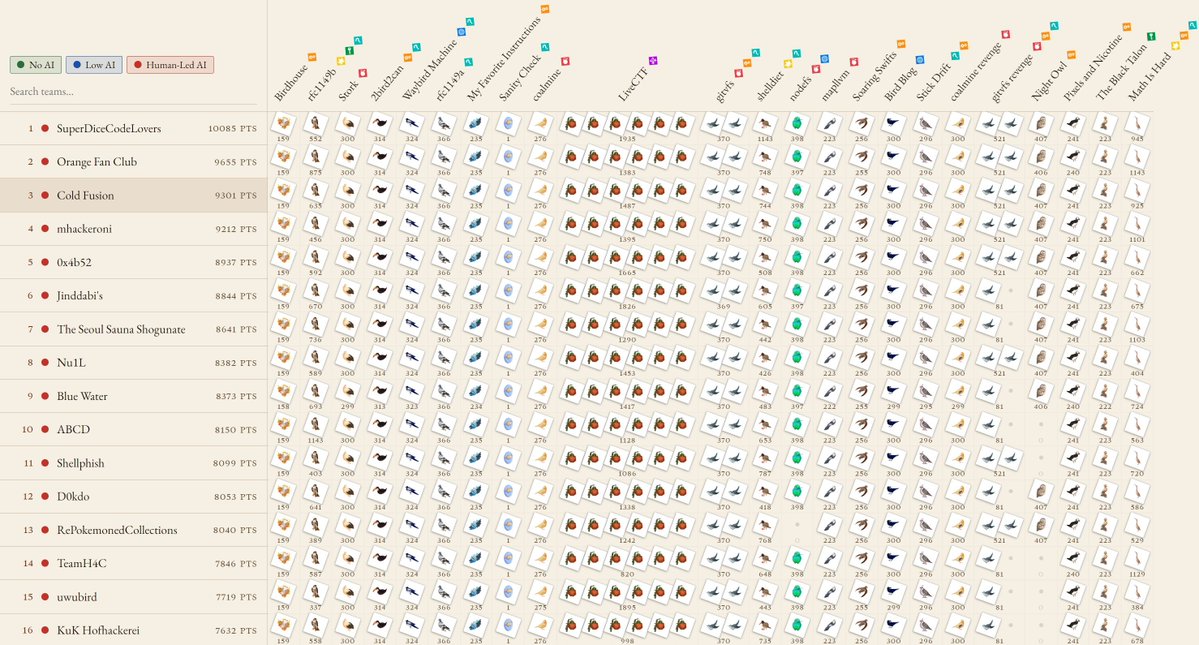Select mhackeroni's 2bird2can black bird icon
Viewport: 1199px width, 645px height.
(380, 224)
